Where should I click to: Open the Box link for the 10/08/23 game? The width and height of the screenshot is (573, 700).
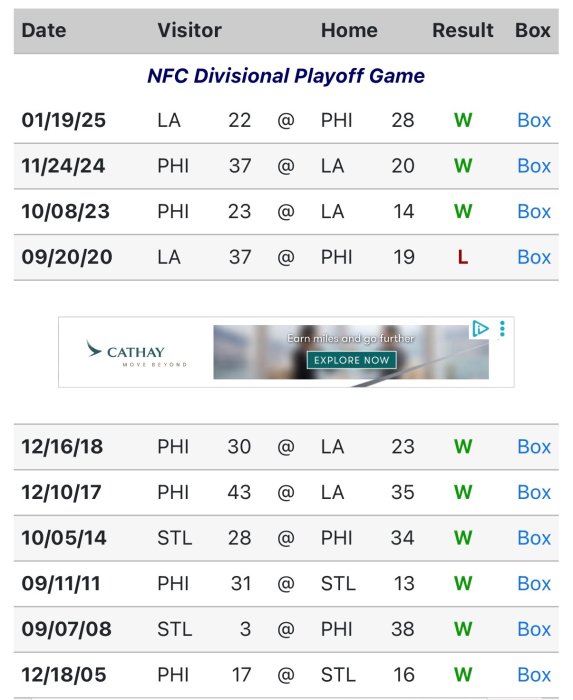pyautogui.click(x=534, y=211)
